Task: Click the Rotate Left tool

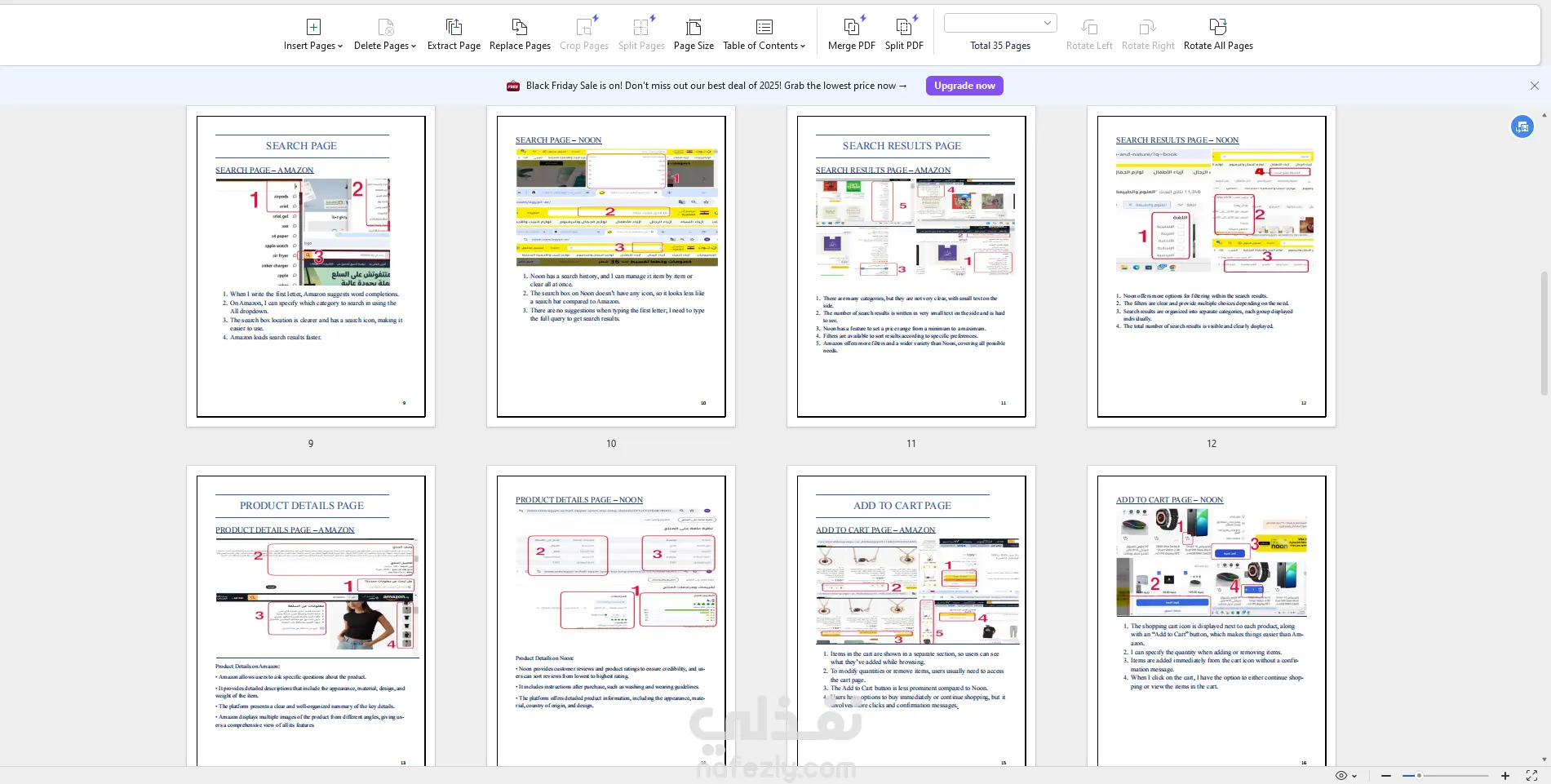Action: click(1089, 35)
